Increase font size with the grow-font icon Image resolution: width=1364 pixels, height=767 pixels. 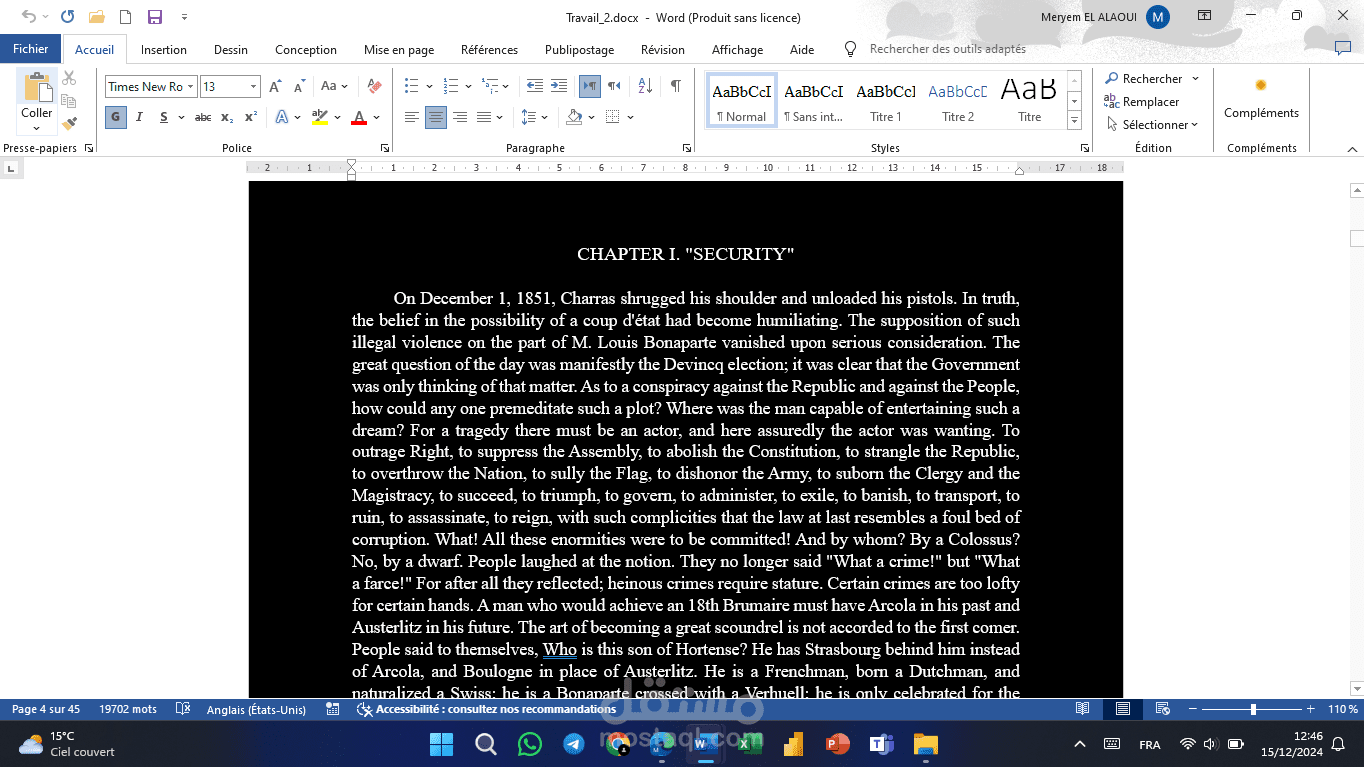(277, 87)
